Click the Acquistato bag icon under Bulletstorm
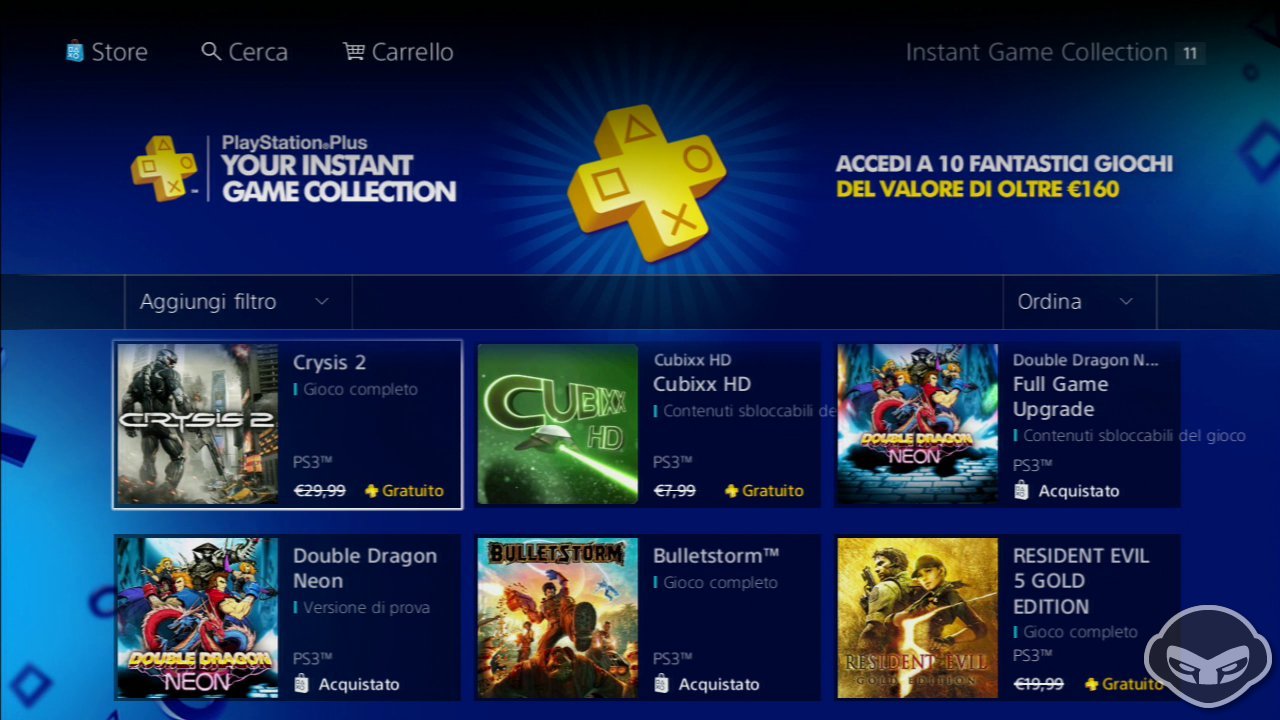Screen dimensions: 1280x720 tap(662, 684)
